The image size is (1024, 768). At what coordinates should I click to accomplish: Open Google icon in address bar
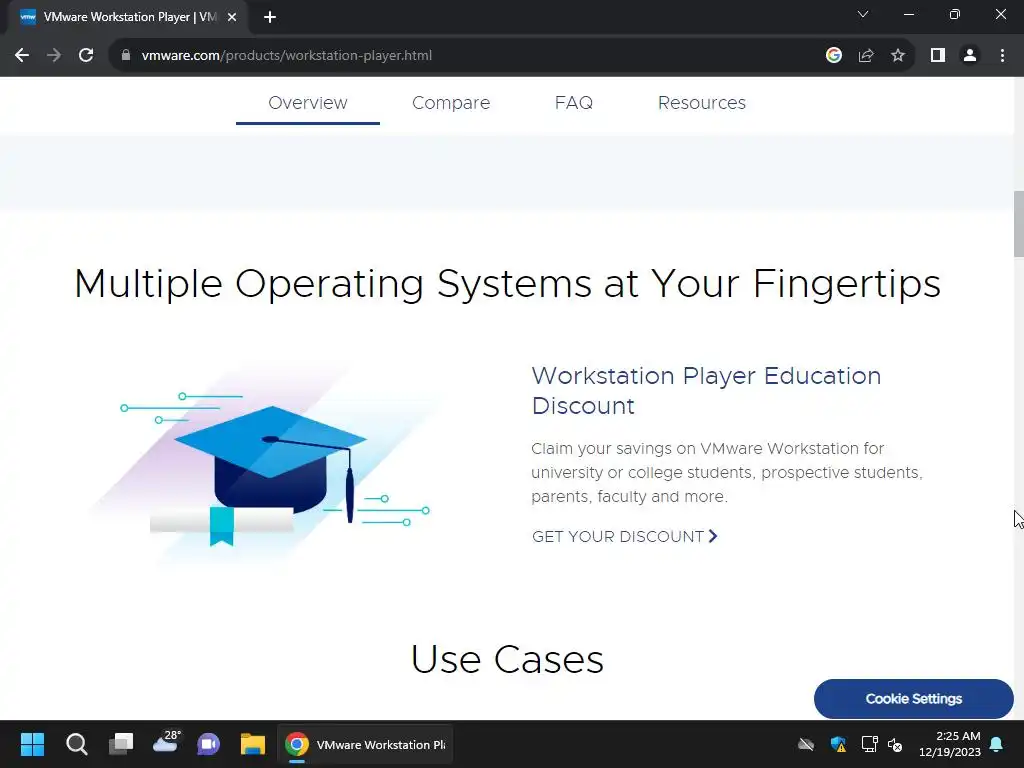pos(834,56)
